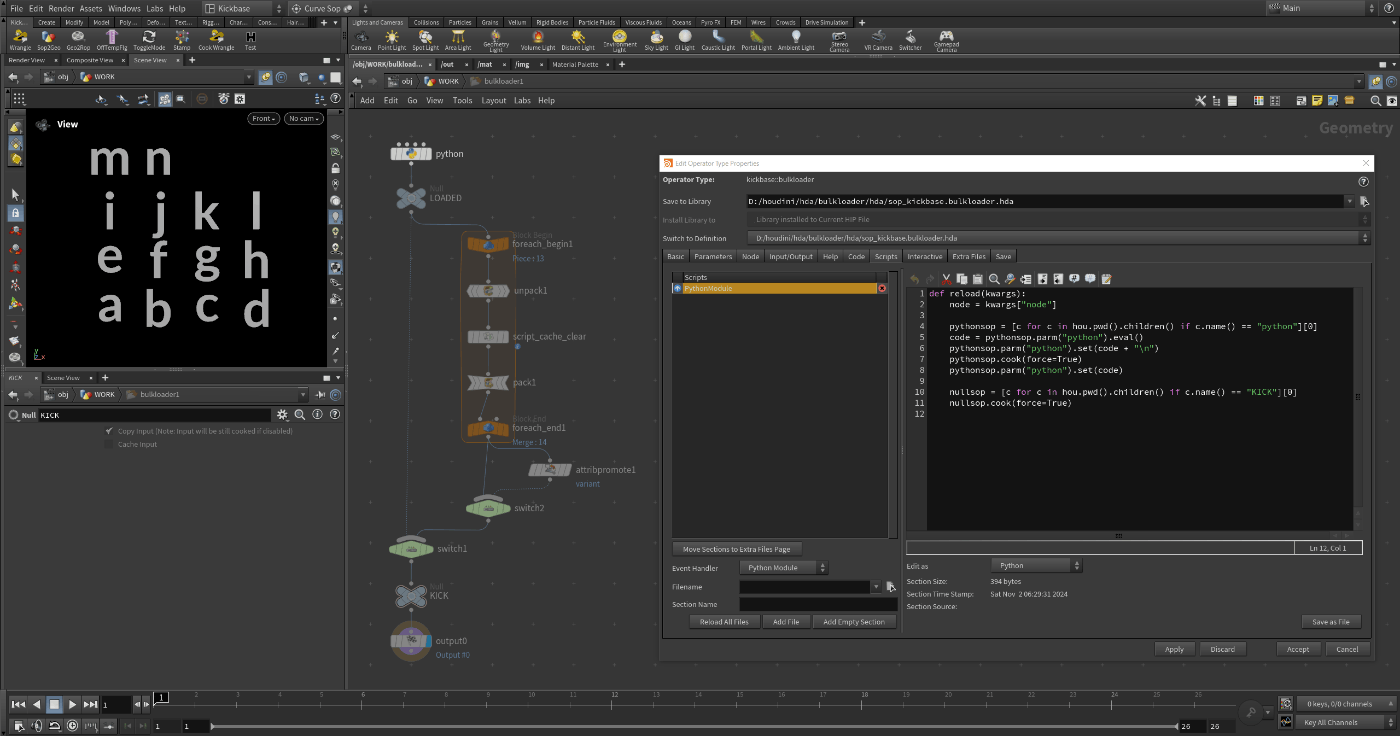This screenshot has width=1400, height=736.
Task: Create a Volume Light
Action: tap(538, 40)
